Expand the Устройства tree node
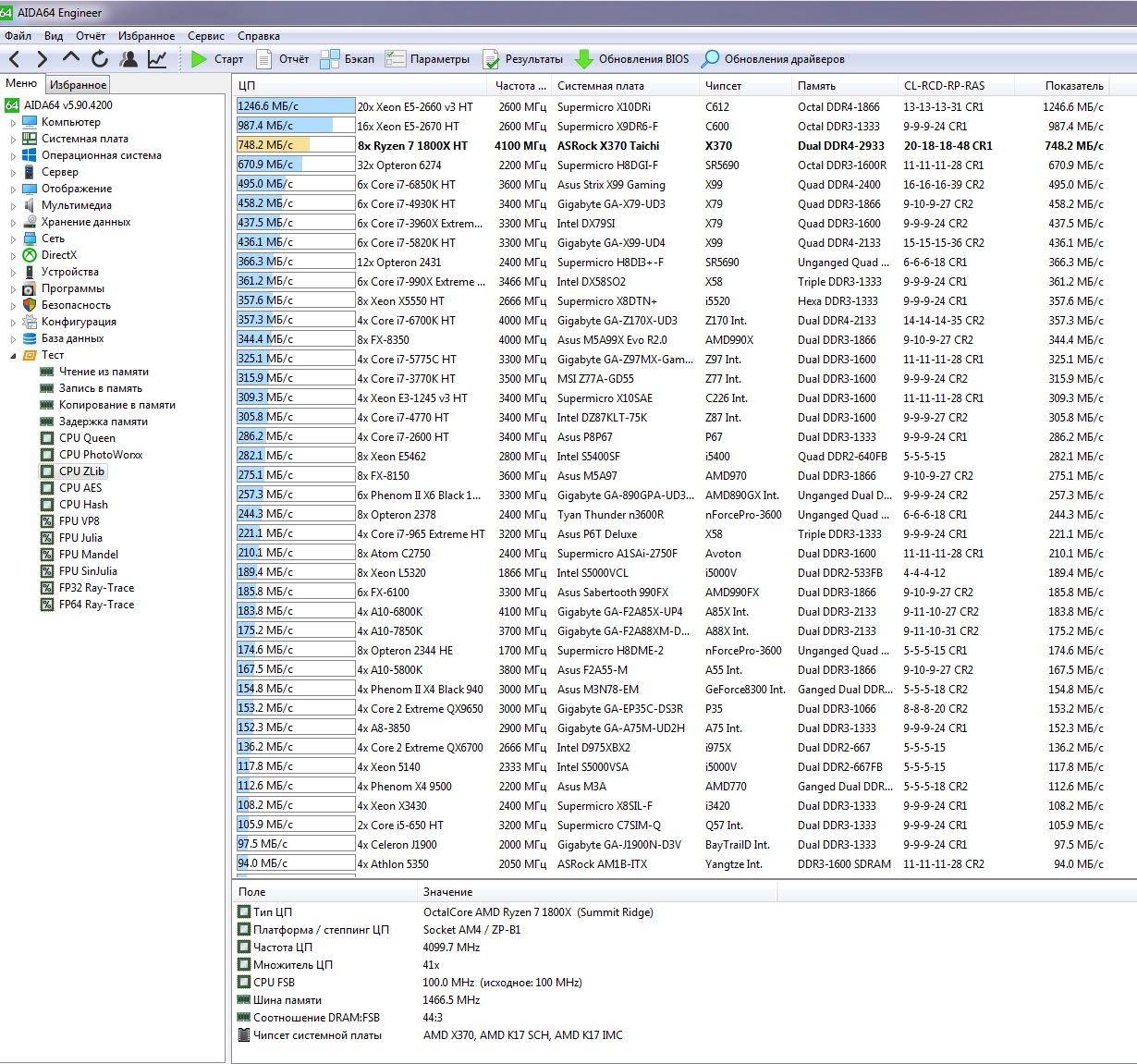The width and height of the screenshot is (1137, 1064). click(13, 272)
